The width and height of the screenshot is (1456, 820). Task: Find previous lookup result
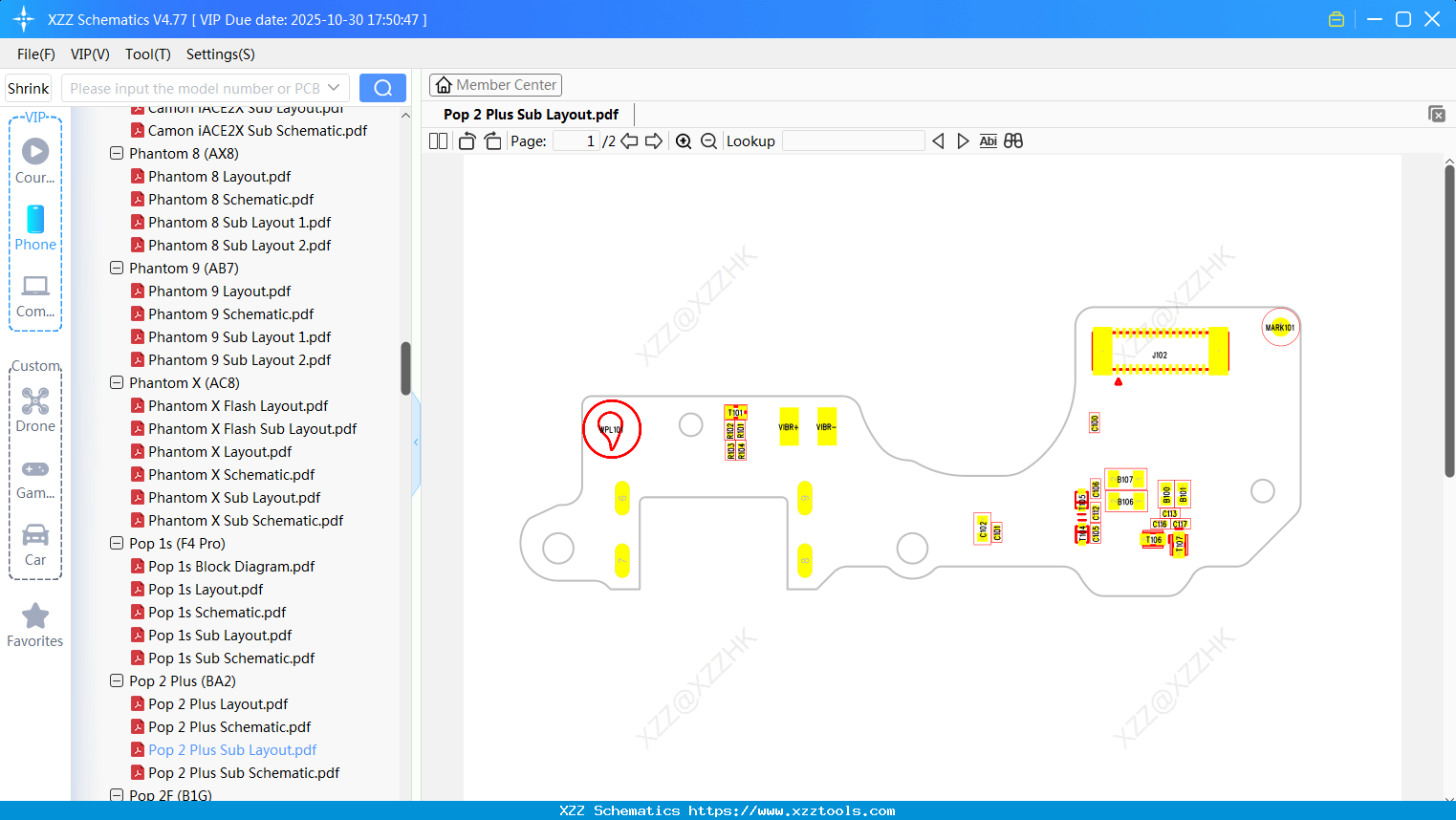(x=938, y=140)
